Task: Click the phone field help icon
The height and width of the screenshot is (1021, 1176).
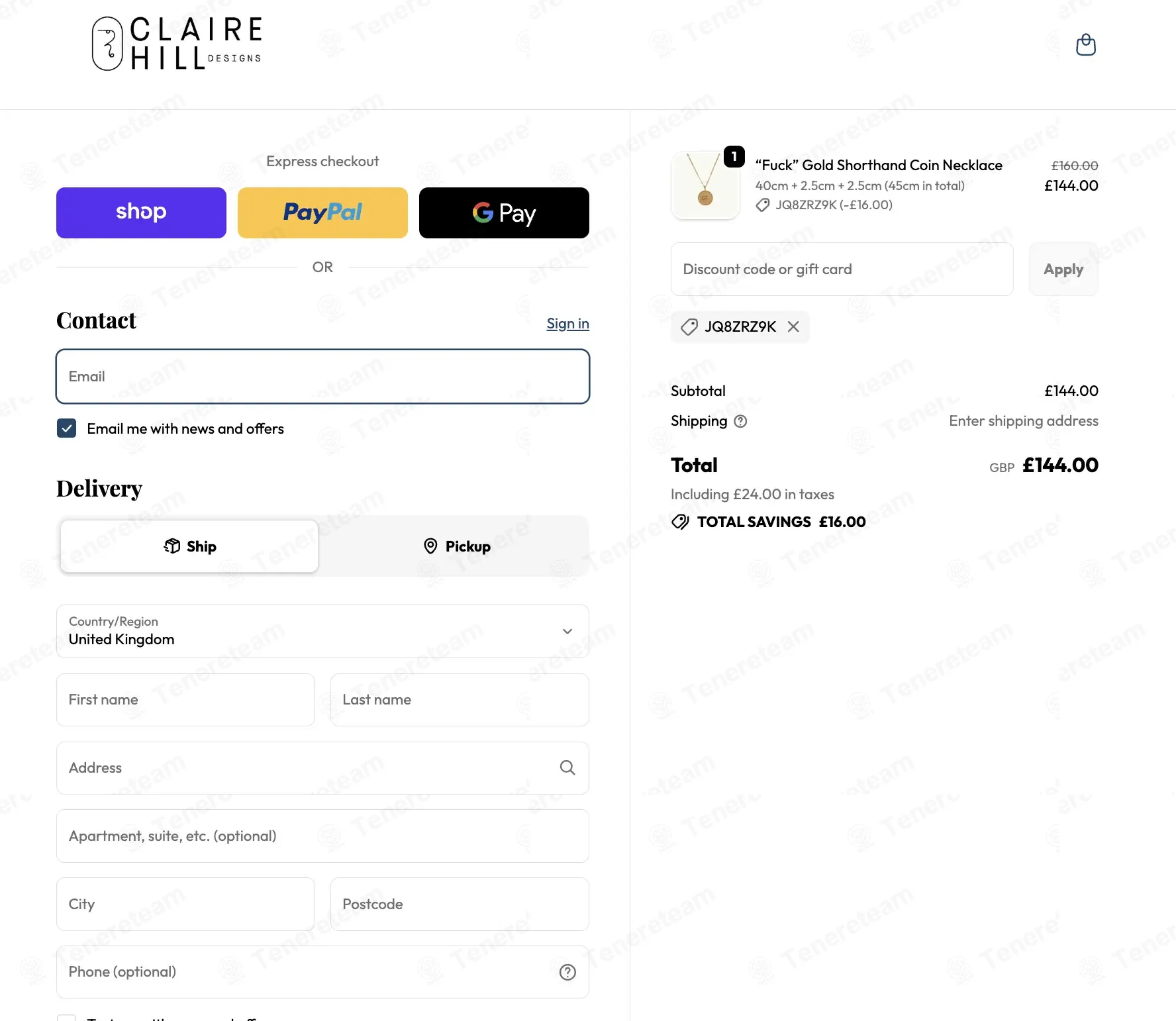Action: tap(567, 972)
